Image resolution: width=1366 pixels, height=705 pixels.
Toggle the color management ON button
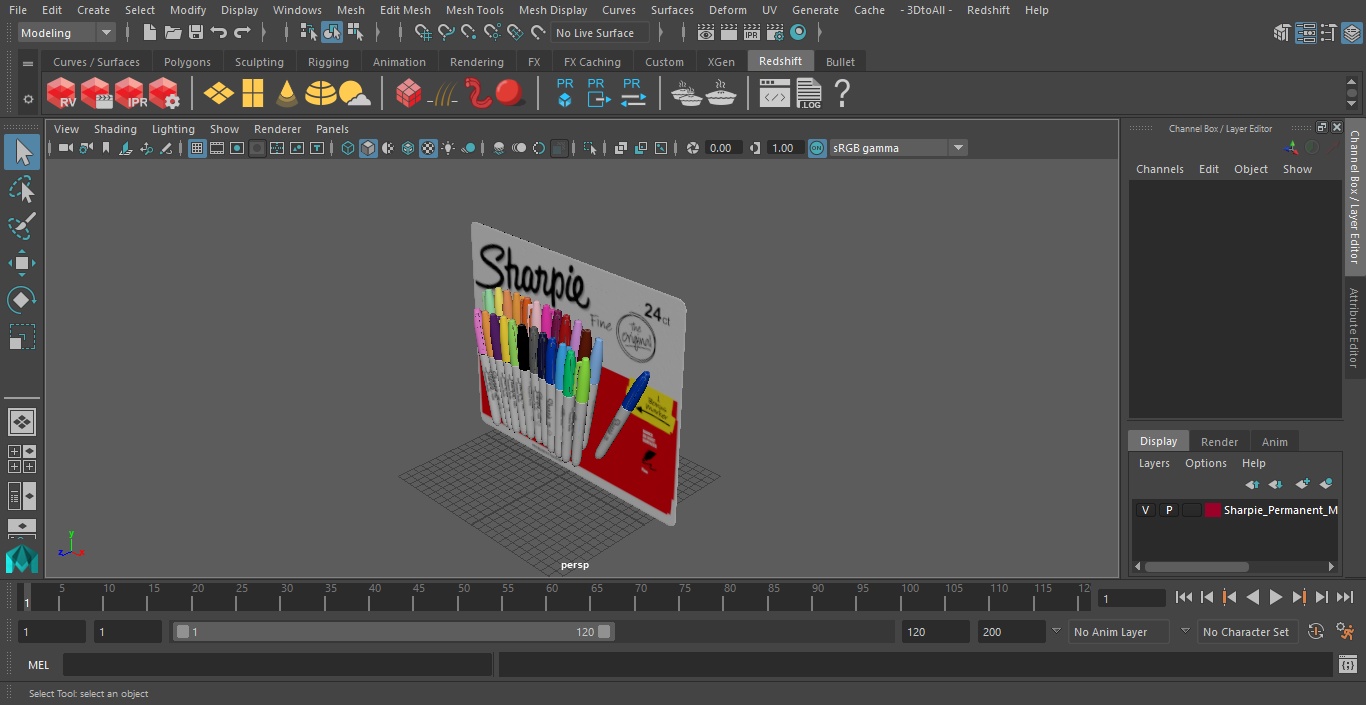(817, 148)
